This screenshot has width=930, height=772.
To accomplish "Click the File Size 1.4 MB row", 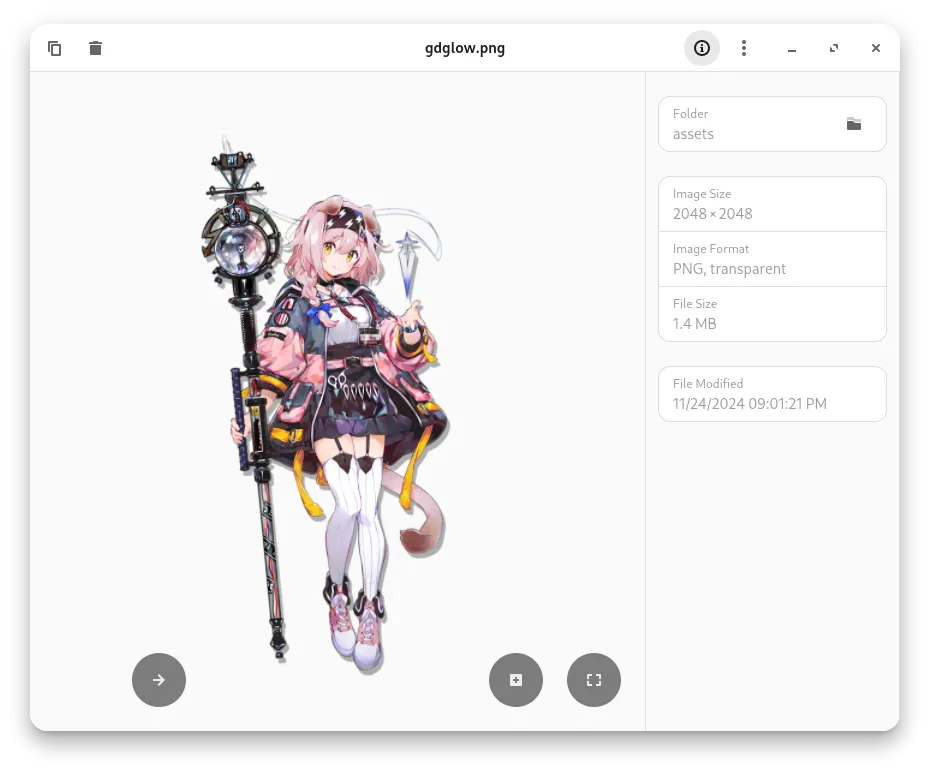I will point(772,314).
